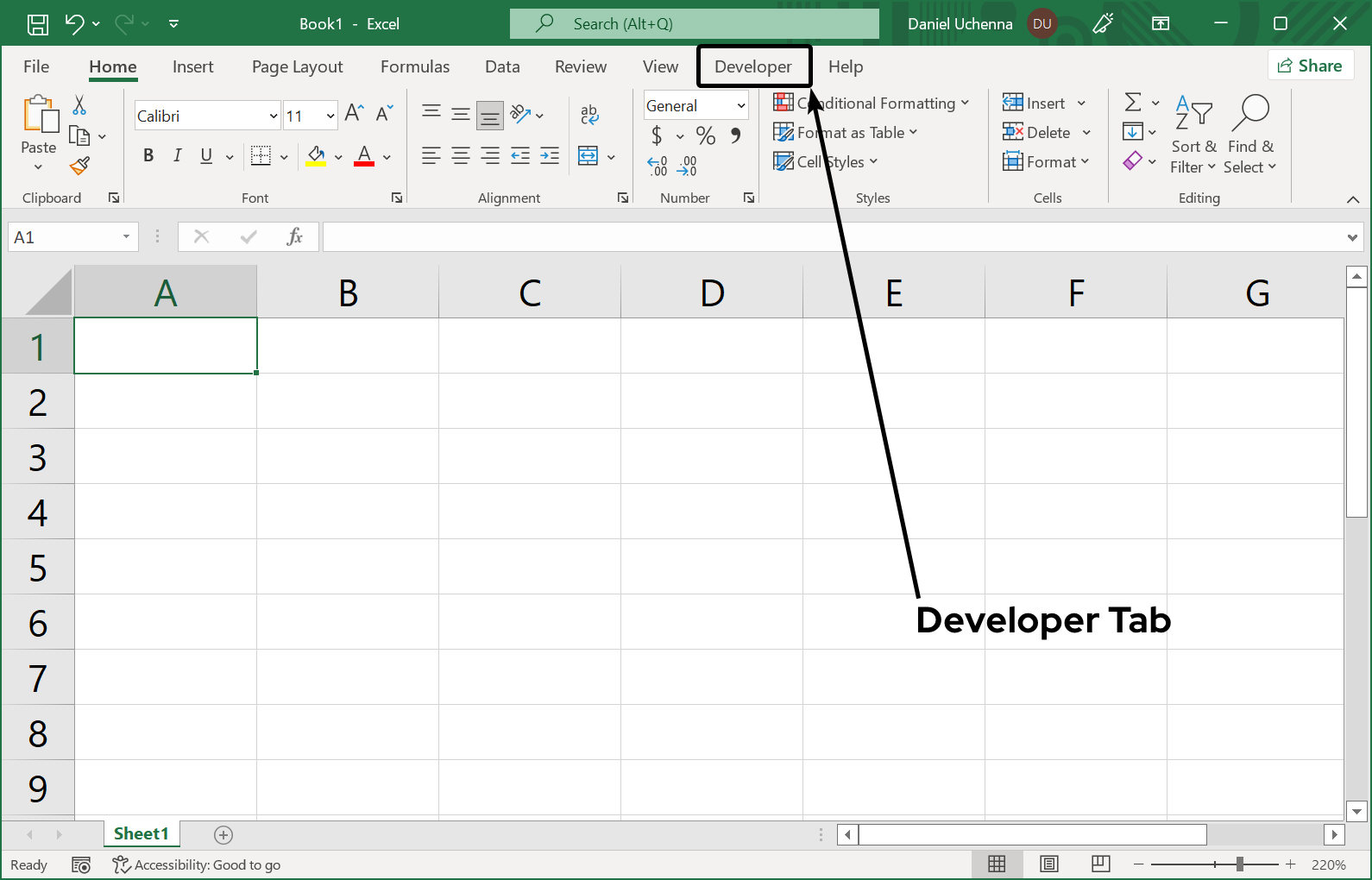
Task: Switch to the Formulas tab
Action: tap(414, 66)
